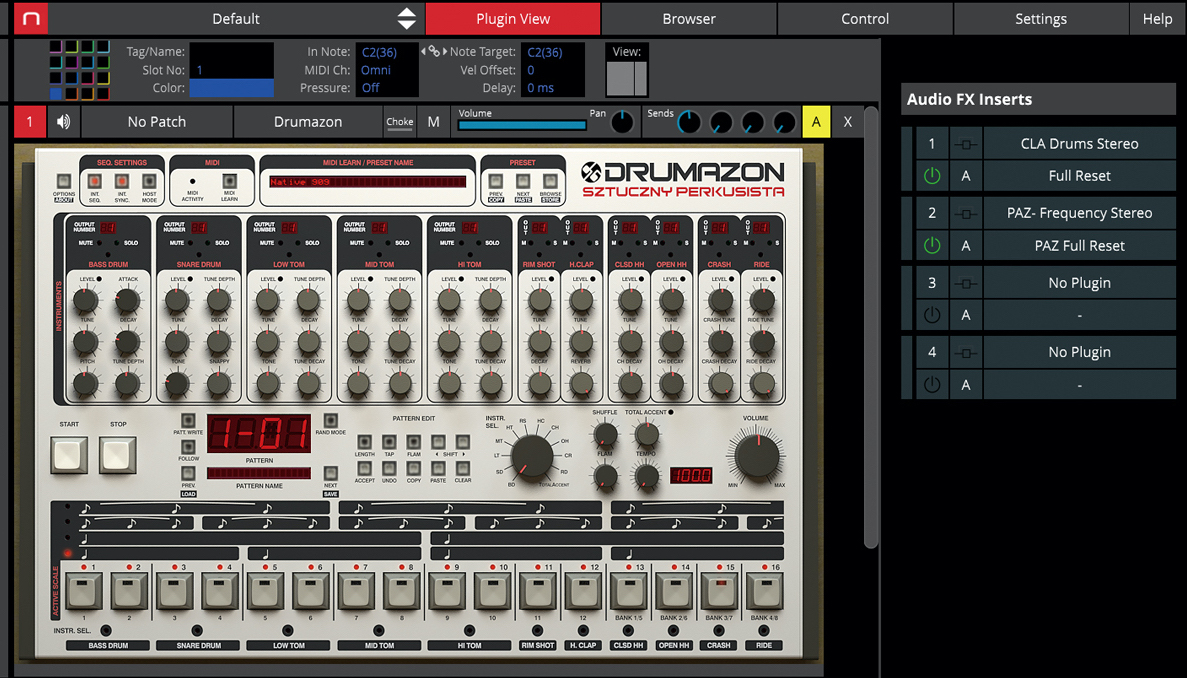Disable CLA Drums Stereo with its power button

click(x=932, y=176)
